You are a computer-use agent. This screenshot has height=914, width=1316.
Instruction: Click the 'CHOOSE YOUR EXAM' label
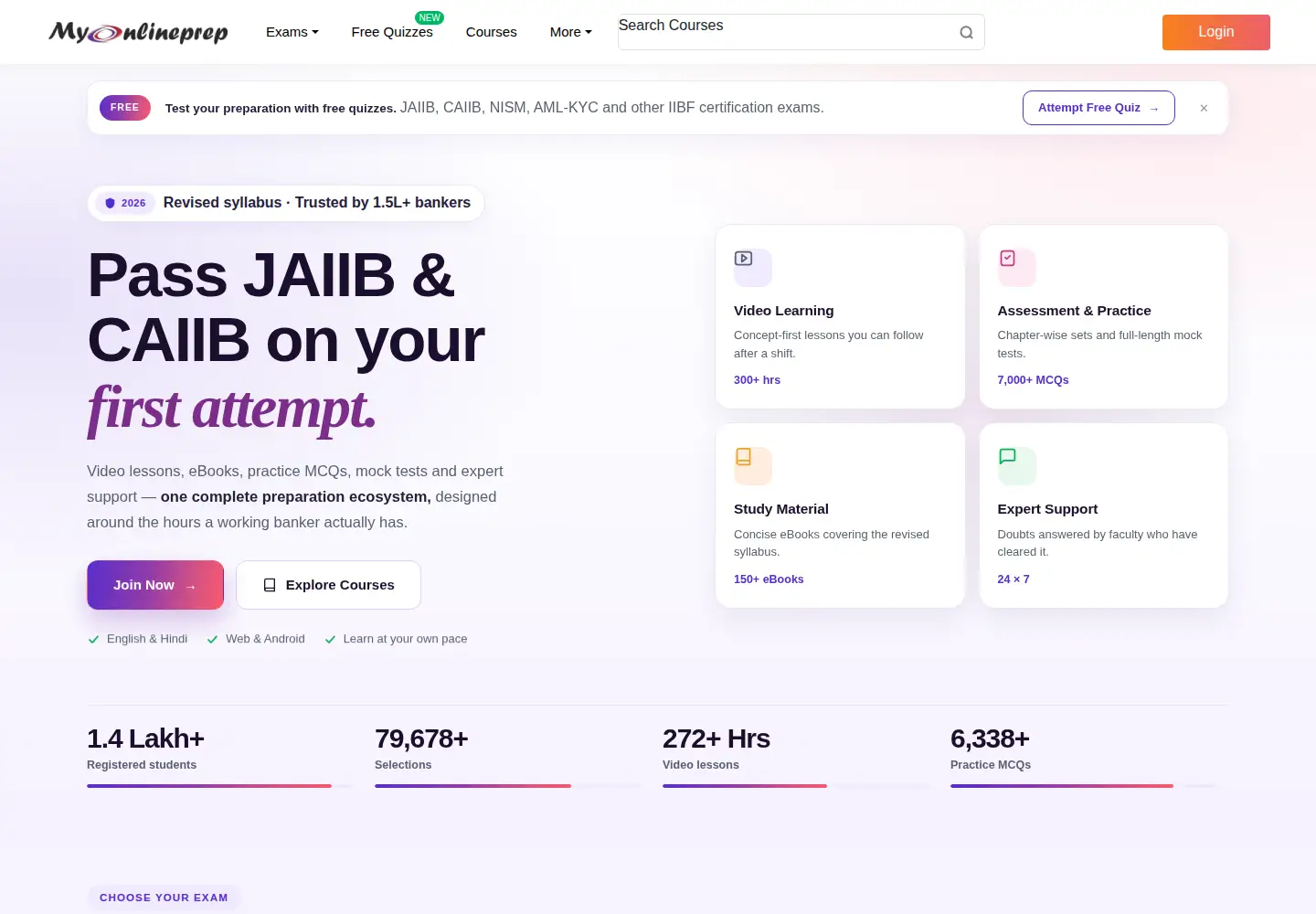pos(164,898)
